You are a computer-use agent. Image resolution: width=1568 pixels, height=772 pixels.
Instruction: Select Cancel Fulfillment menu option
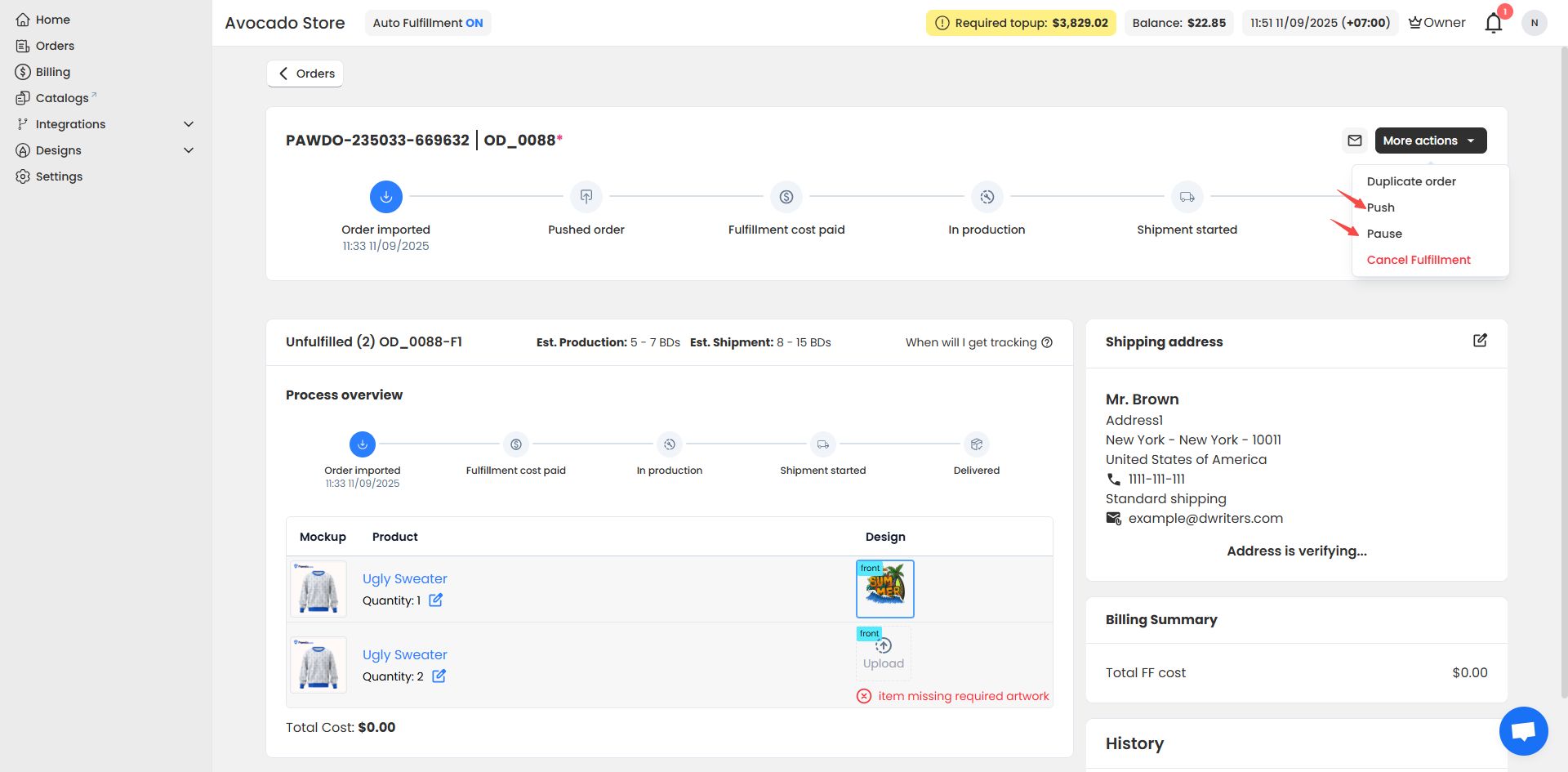click(x=1419, y=260)
